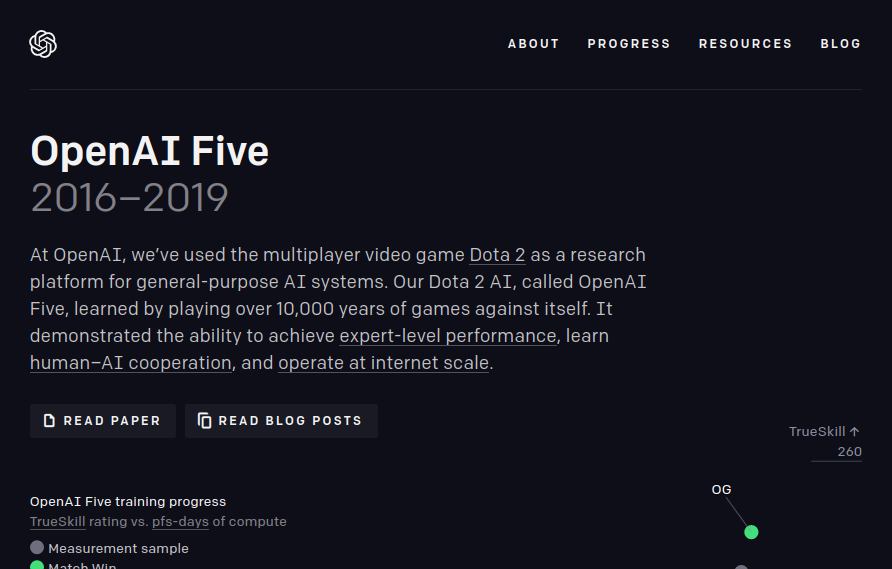
Task: Follow the Dota 2 link
Action: (497, 255)
